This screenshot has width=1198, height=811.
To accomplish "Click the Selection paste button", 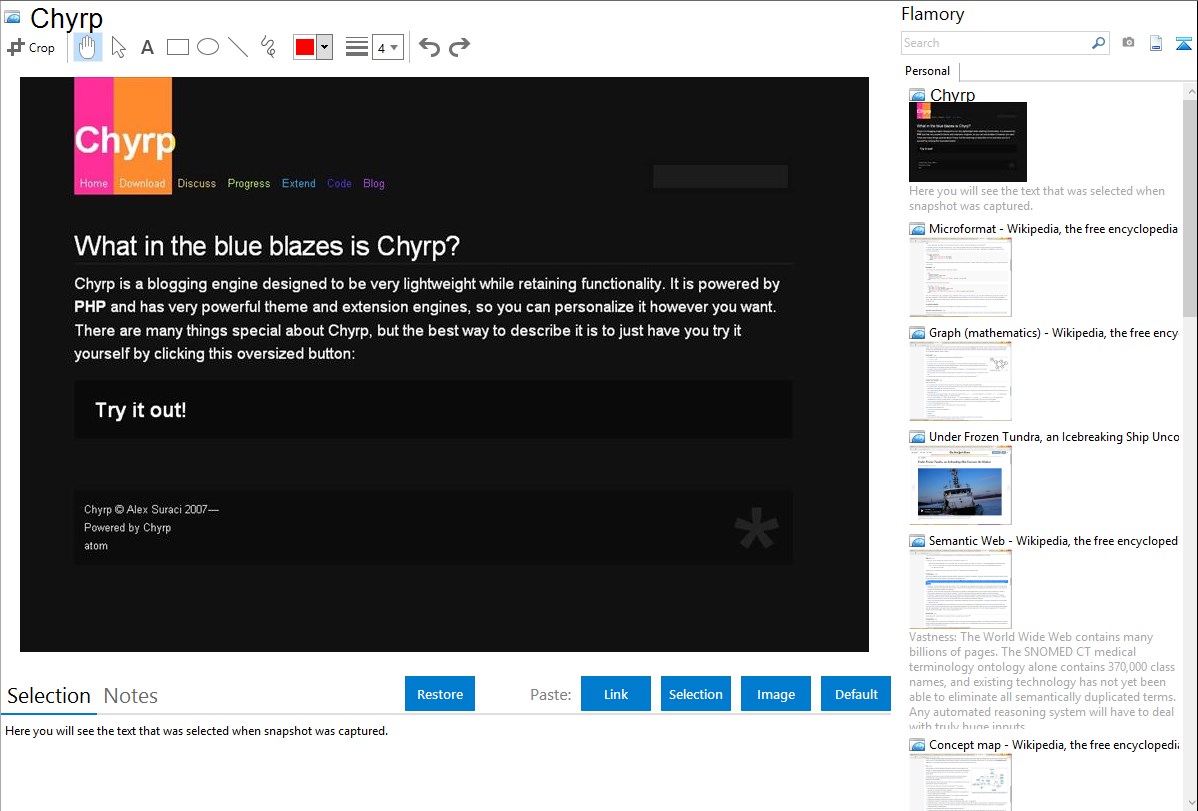I will (695, 694).
